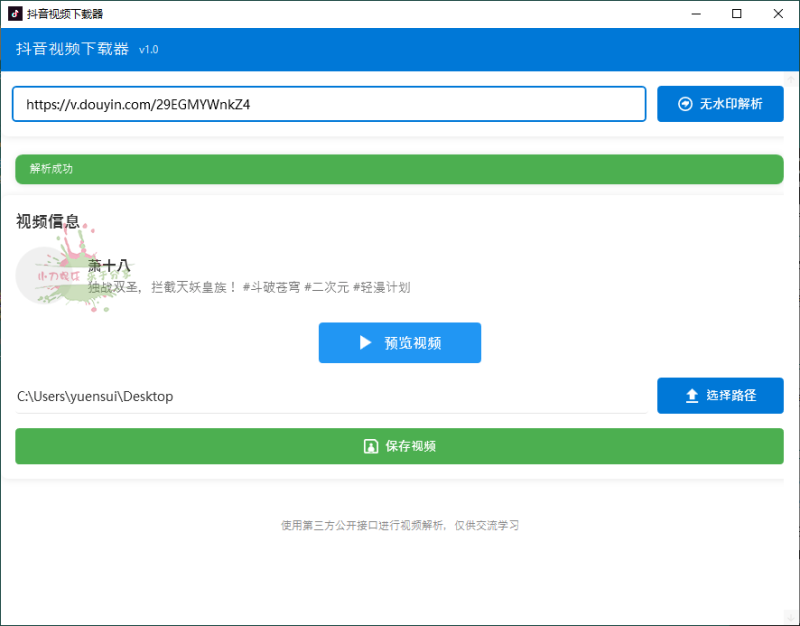This screenshot has height=626, width=800.
Task: Click the green 保存视频 save button
Action: tap(400, 446)
